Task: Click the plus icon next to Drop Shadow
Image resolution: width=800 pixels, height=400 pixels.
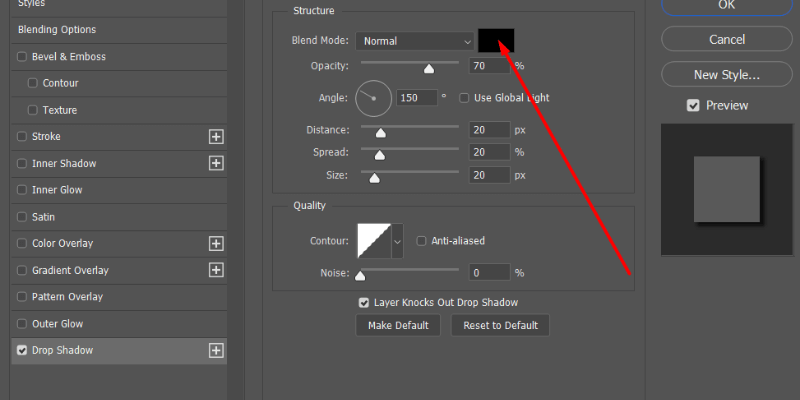Action: (215, 350)
